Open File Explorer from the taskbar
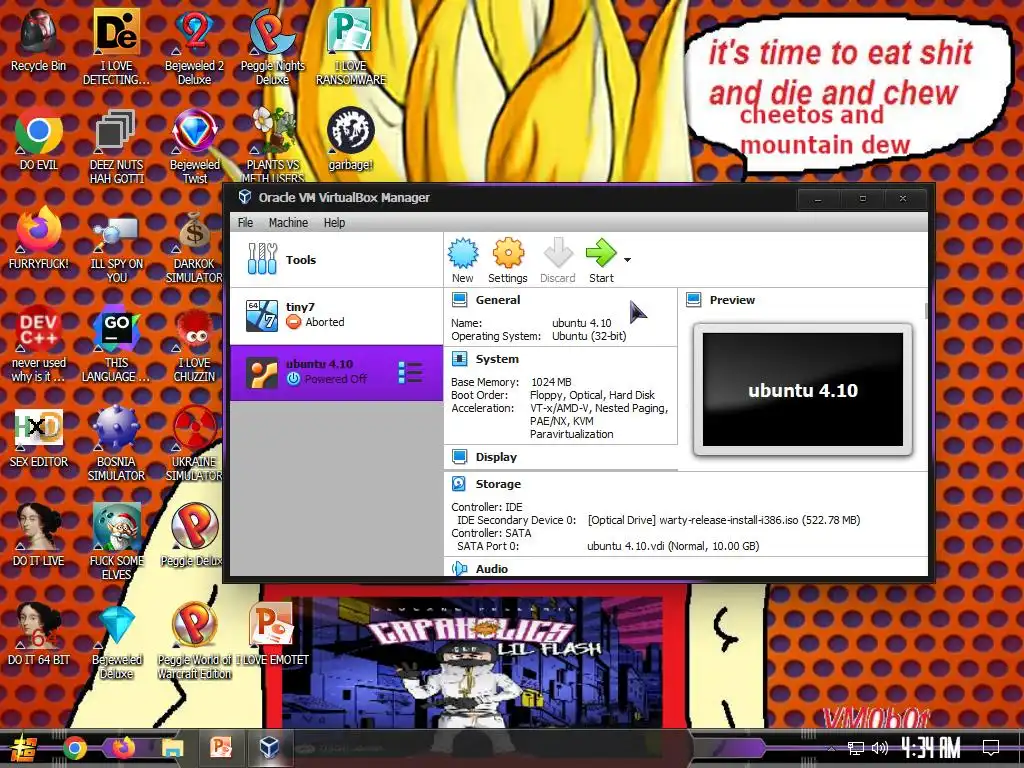Screen dimensions: 1024x768 point(172,748)
